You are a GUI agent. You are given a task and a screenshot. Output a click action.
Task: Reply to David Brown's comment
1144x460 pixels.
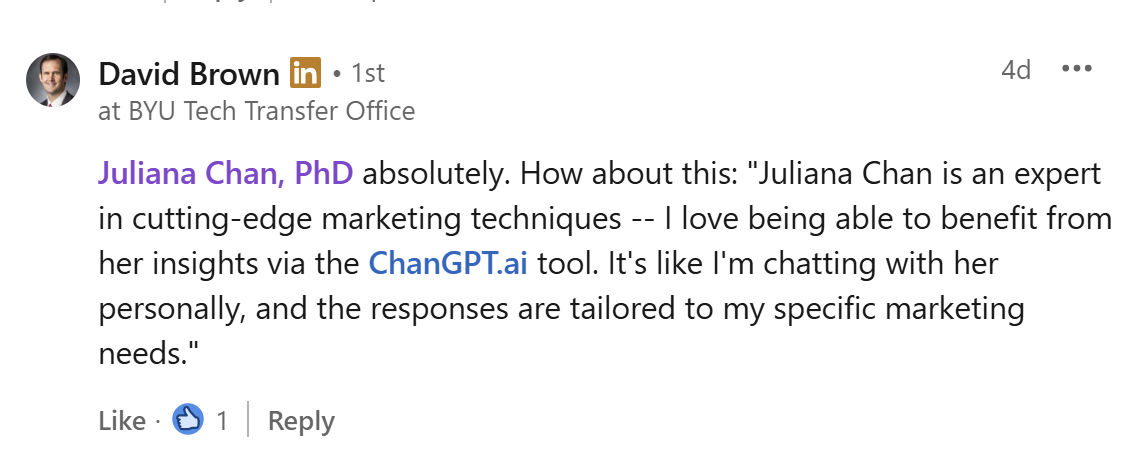[x=301, y=421]
